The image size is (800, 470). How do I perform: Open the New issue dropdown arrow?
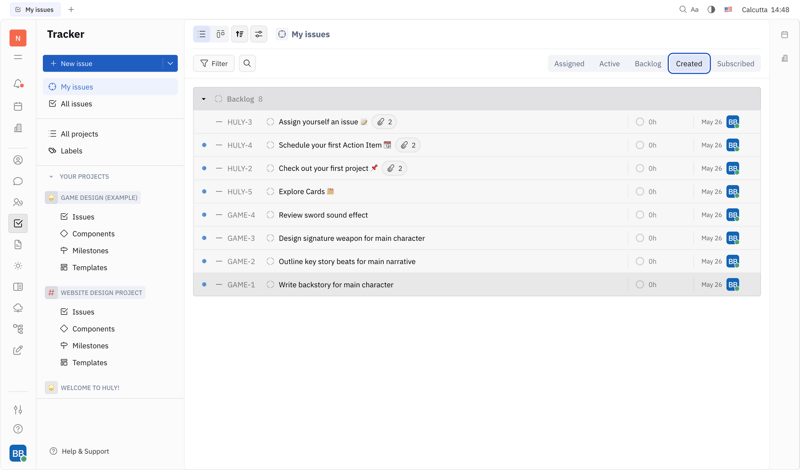coord(170,63)
